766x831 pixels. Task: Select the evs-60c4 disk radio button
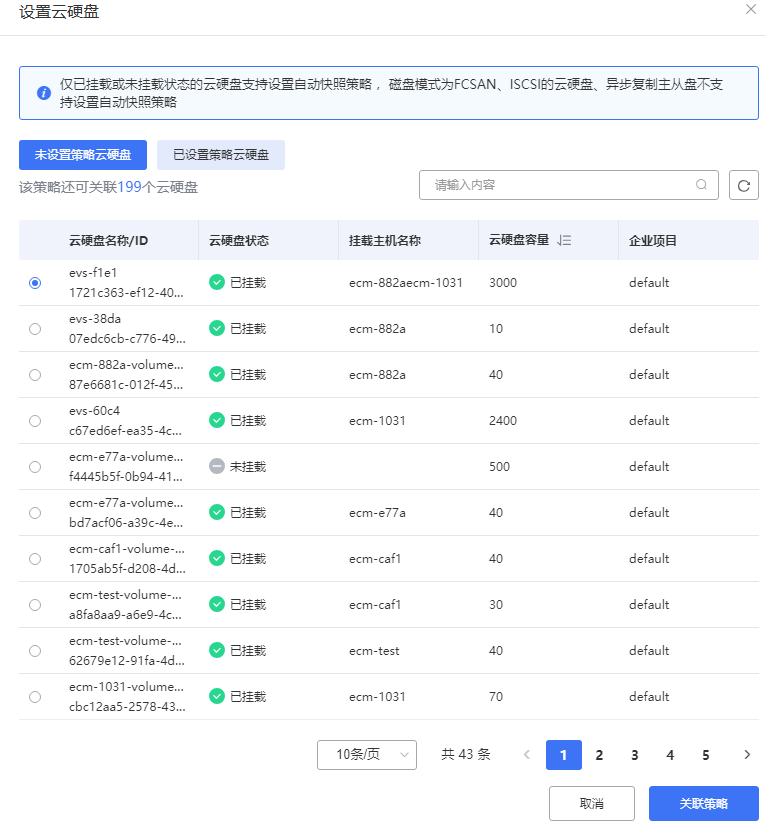[35, 421]
